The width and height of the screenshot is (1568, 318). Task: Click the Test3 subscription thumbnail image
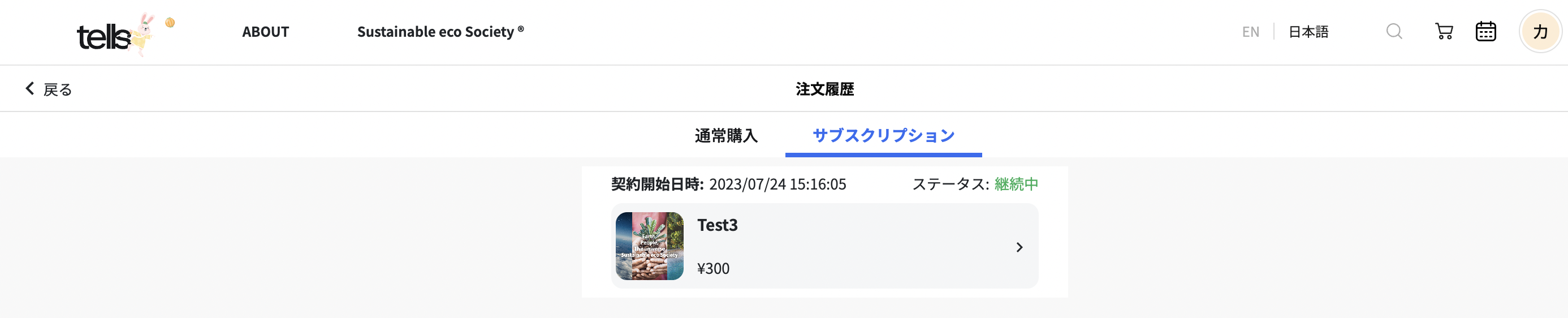[650, 246]
